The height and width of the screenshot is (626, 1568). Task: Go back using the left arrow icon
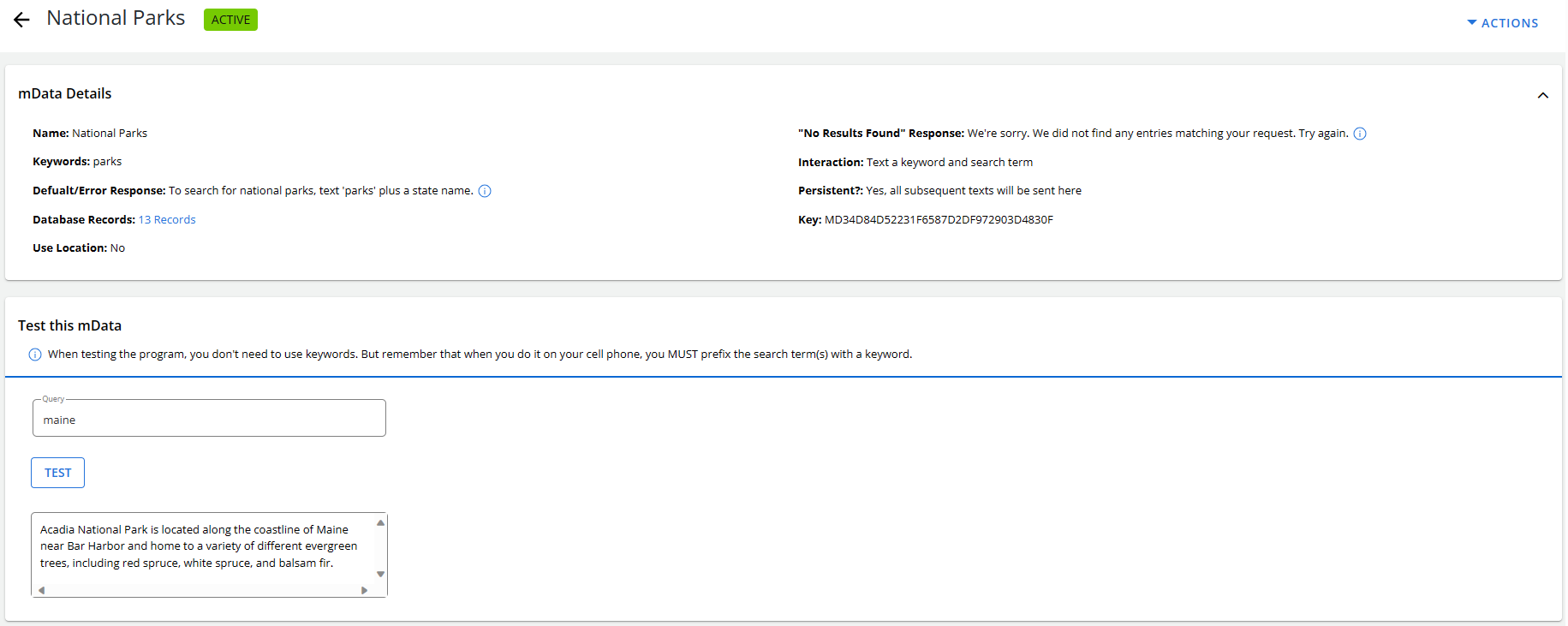click(21, 20)
